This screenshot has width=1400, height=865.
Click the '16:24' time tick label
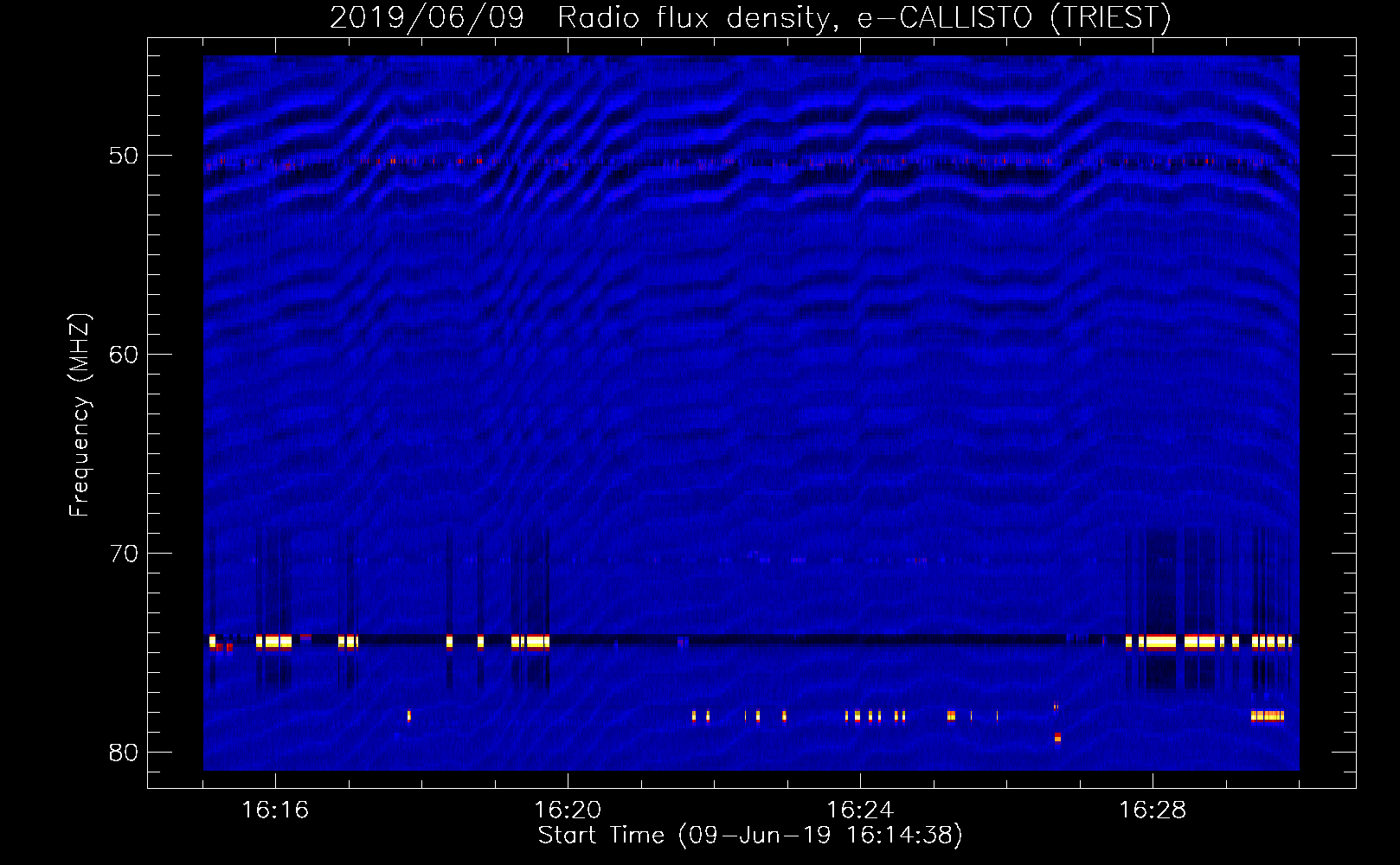pyautogui.click(x=860, y=811)
